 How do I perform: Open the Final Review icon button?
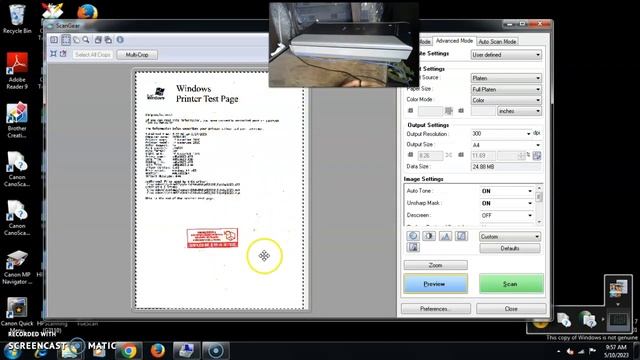(x=413, y=247)
